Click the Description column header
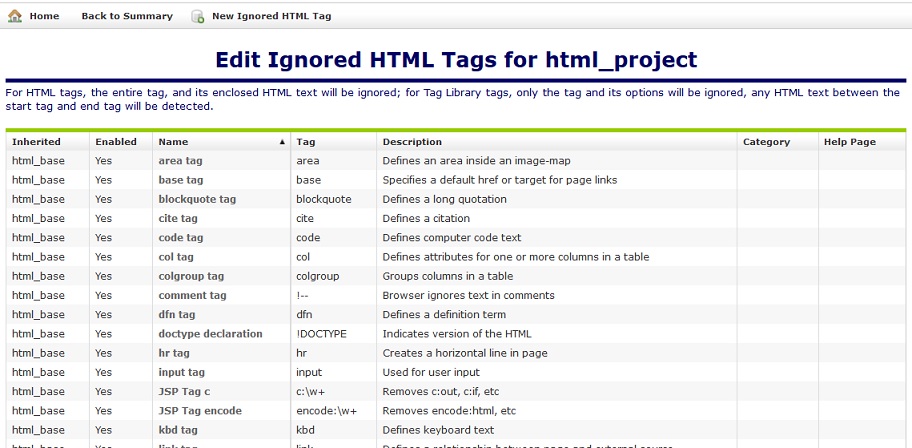This screenshot has height=448, width=912. [412, 142]
